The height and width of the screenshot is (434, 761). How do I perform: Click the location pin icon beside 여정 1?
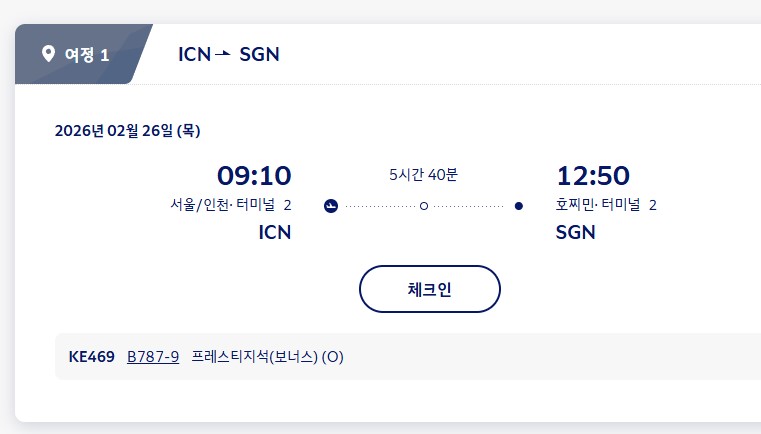coord(48,54)
